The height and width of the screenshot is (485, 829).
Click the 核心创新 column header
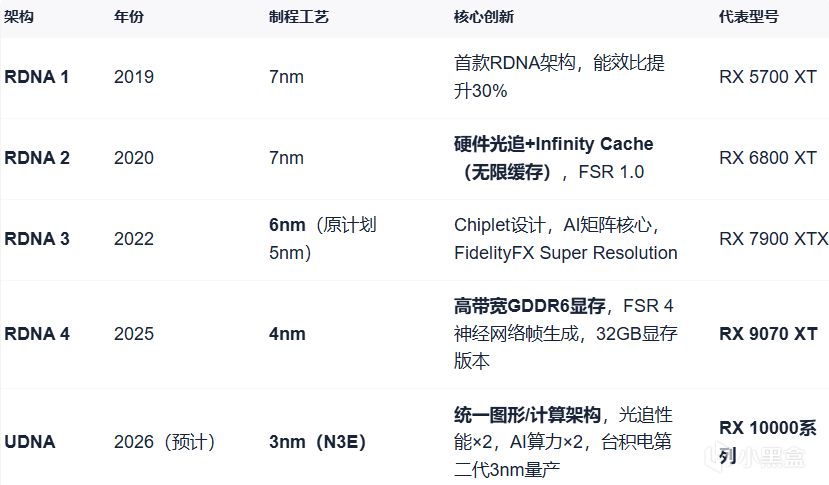(484, 18)
